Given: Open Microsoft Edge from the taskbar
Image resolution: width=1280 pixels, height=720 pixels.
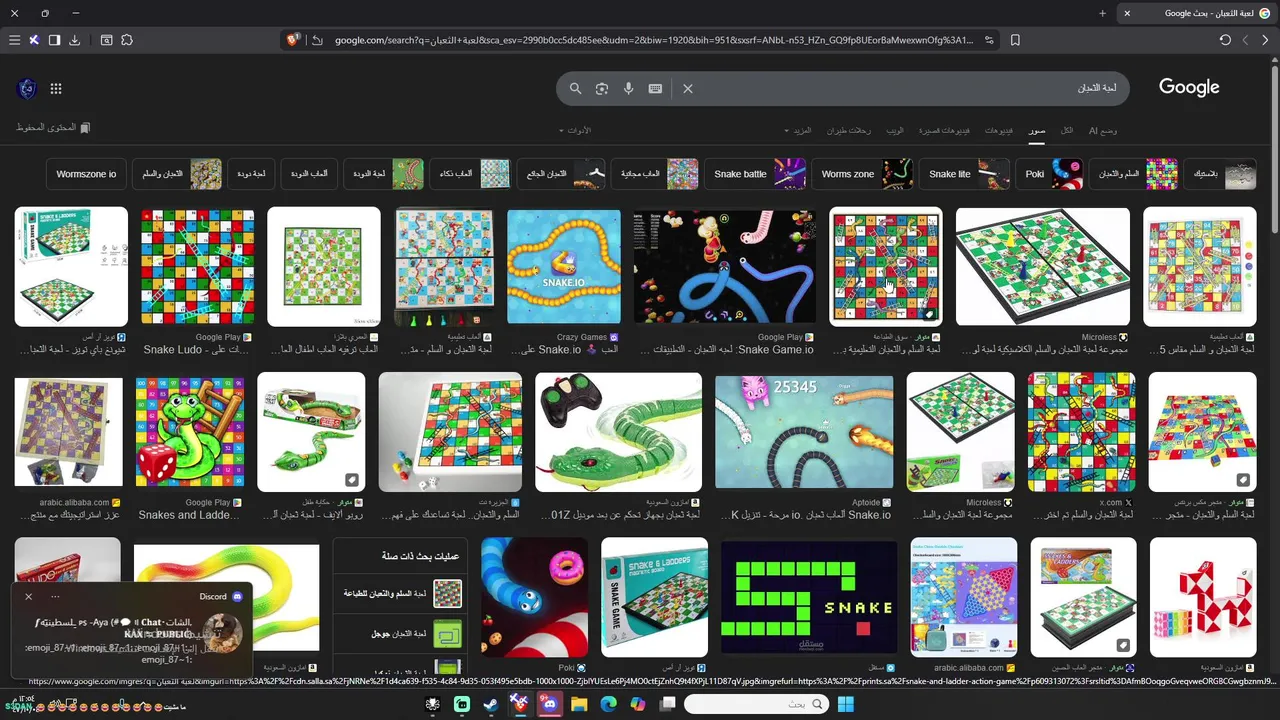Looking at the screenshot, I should point(608,704).
